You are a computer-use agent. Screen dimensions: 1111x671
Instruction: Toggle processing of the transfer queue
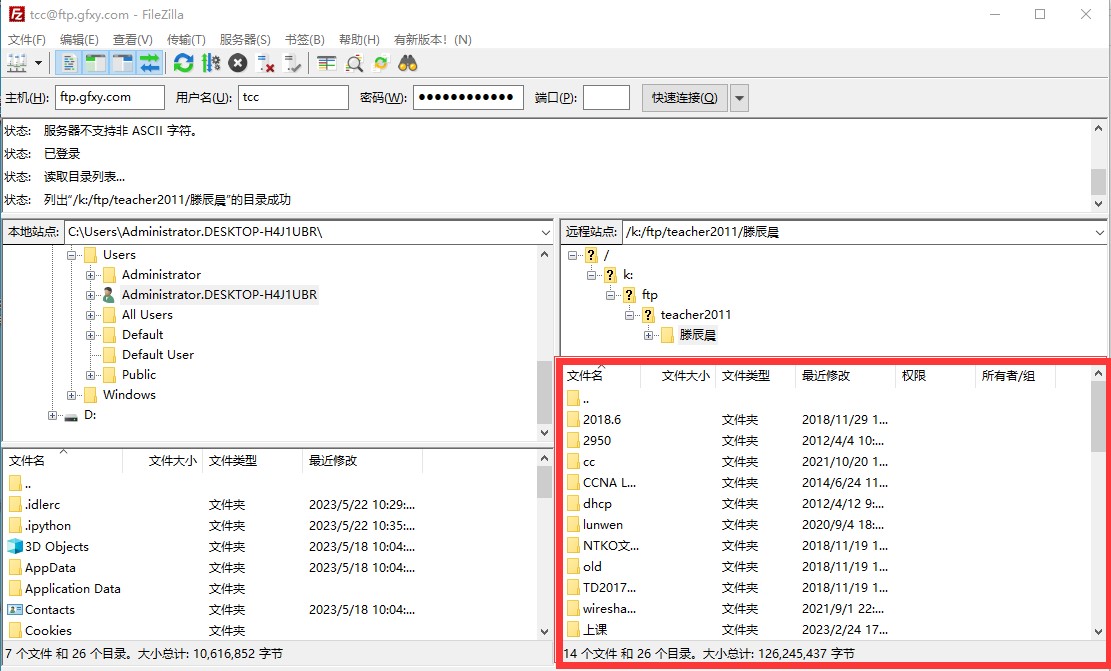pyautogui.click(x=210, y=63)
